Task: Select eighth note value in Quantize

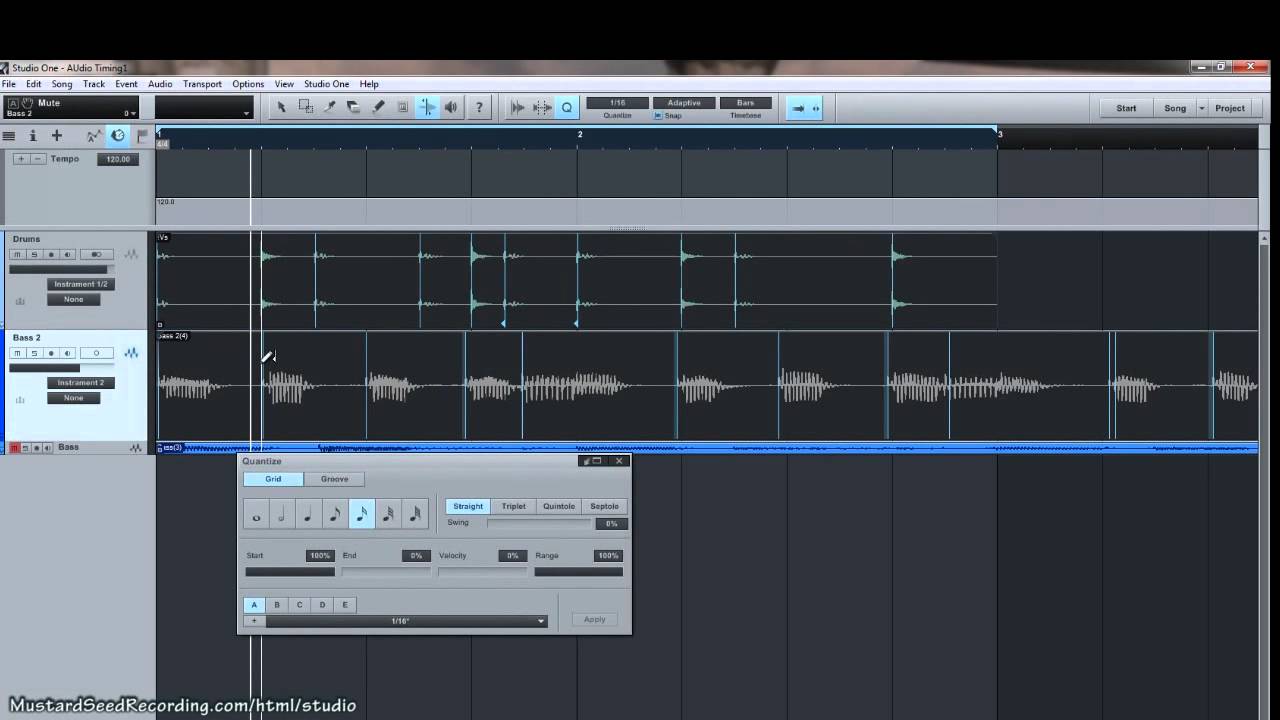Action: point(335,514)
